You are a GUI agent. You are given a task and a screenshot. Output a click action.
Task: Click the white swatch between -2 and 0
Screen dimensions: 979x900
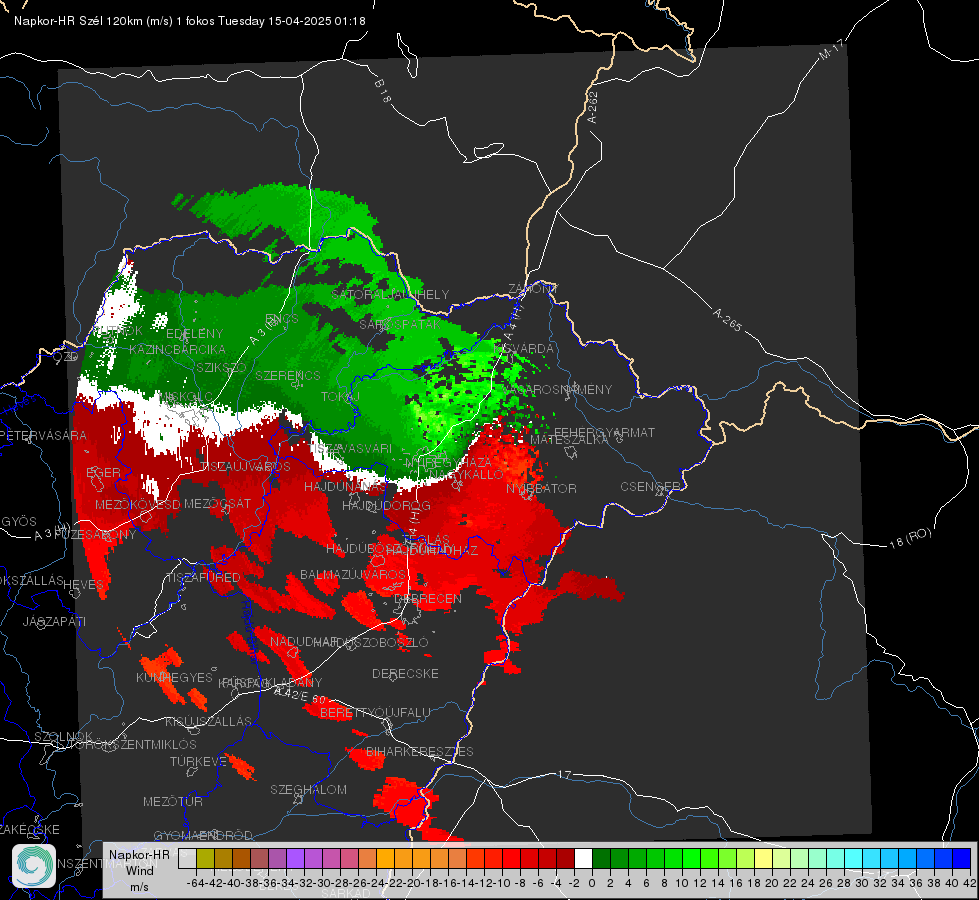pos(583,859)
